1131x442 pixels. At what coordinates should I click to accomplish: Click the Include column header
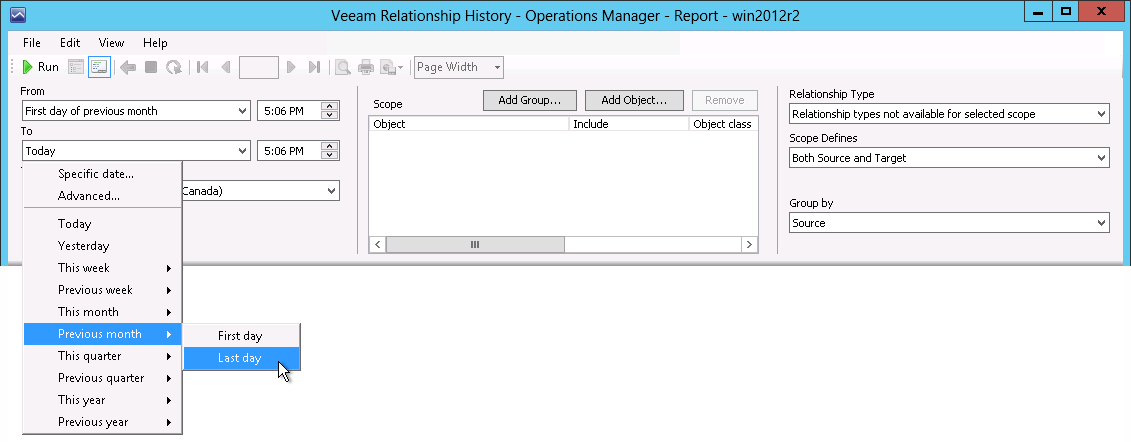tap(629, 124)
